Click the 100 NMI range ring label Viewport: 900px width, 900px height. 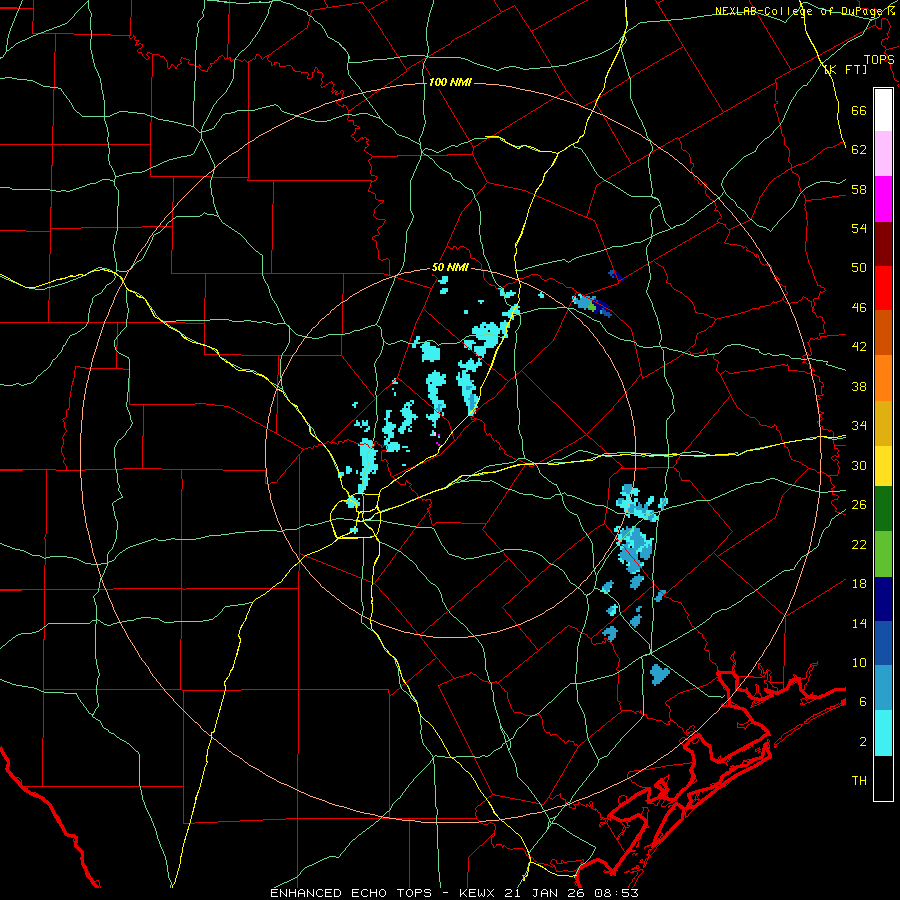(450, 82)
